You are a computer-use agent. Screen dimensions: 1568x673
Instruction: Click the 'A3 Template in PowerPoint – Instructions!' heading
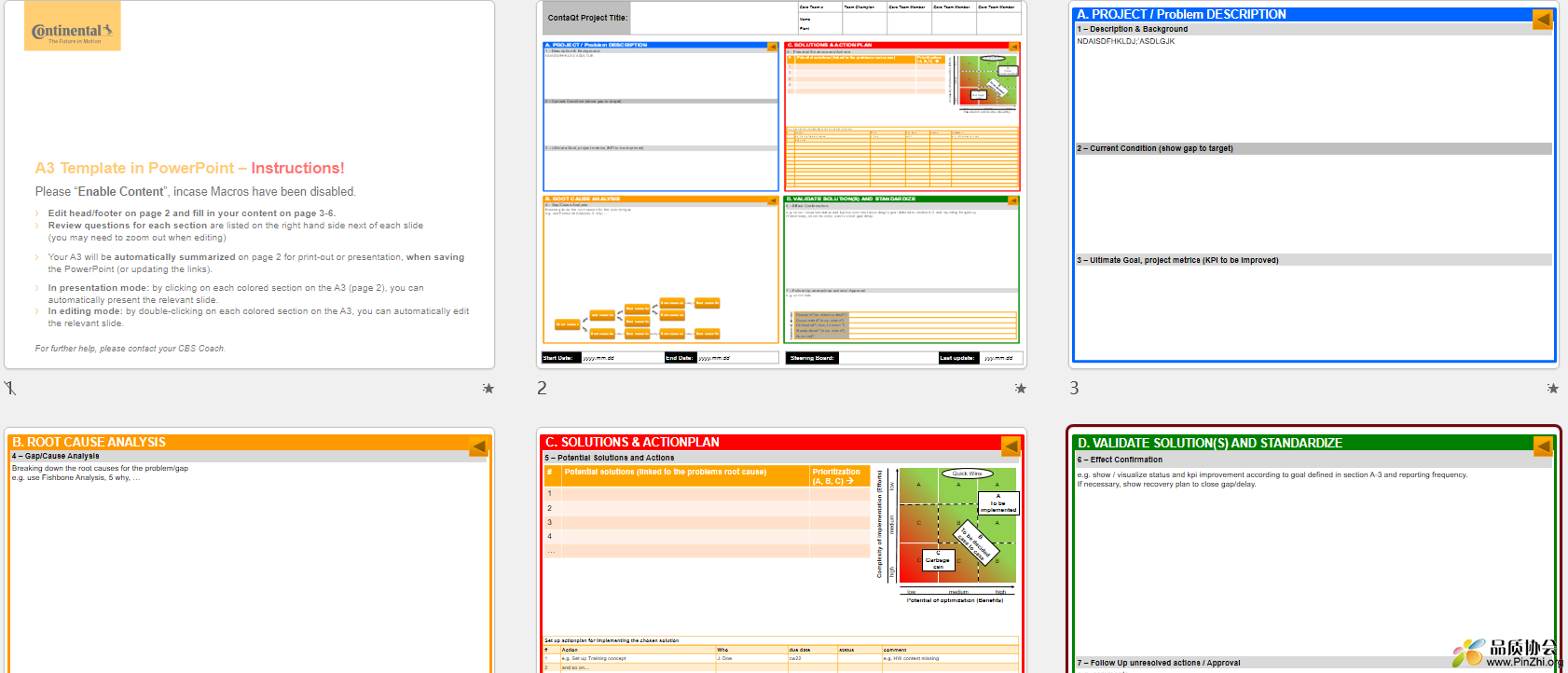(x=190, y=168)
